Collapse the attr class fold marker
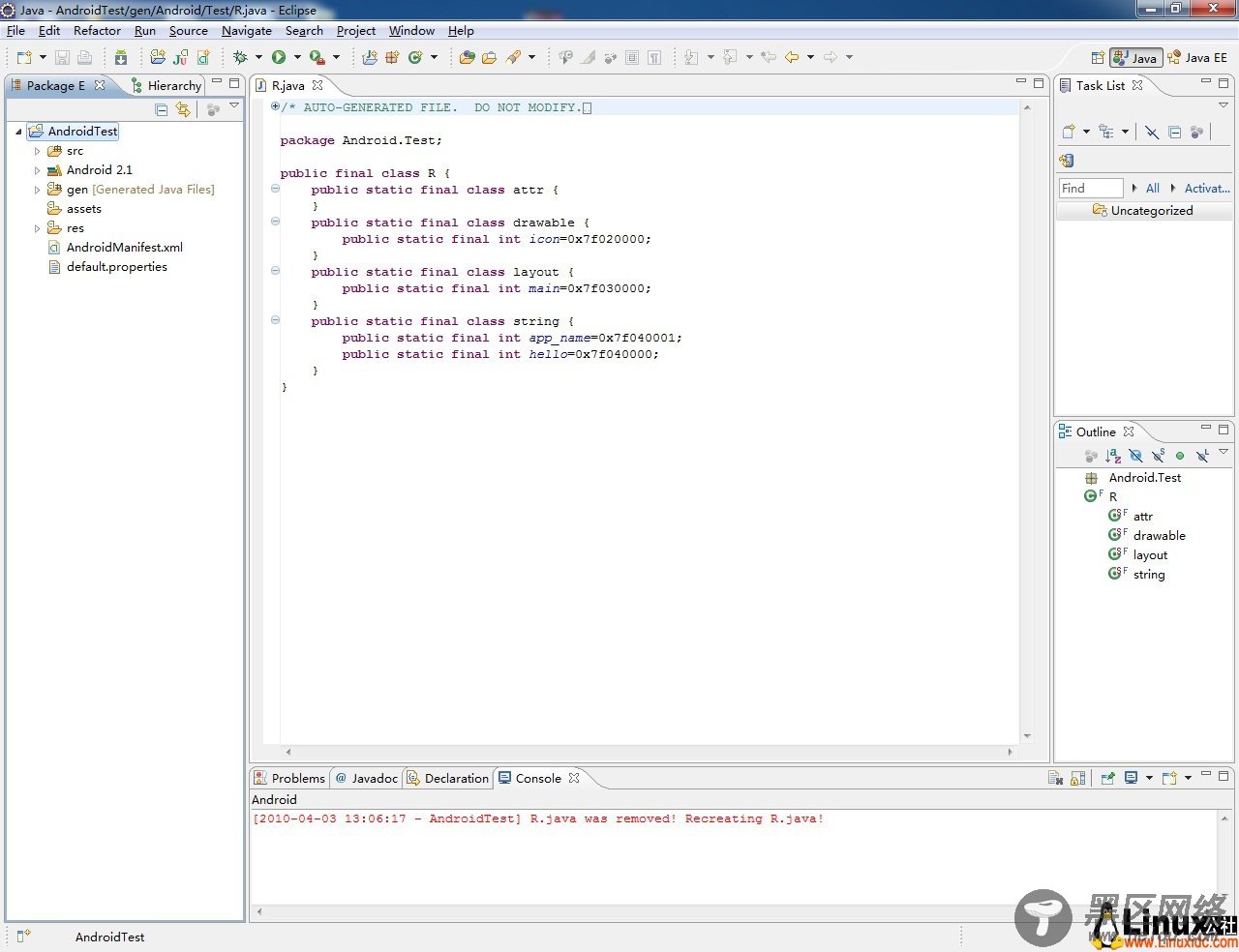 tap(275, 189)
